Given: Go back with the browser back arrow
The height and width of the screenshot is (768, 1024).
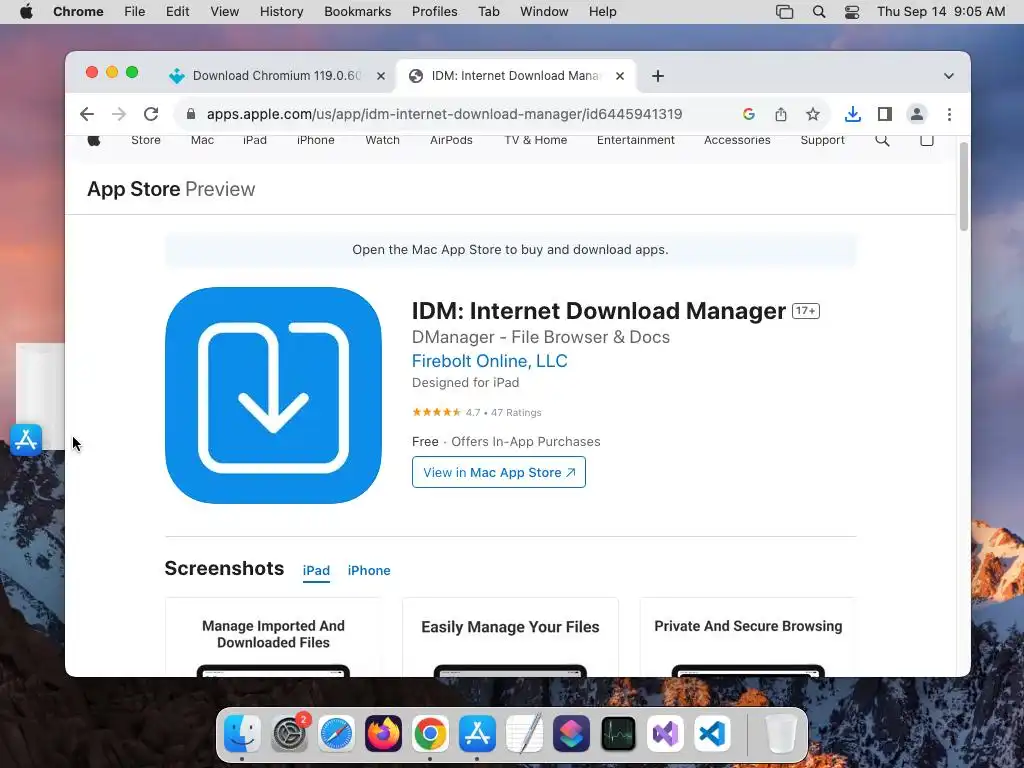Looking at the screenshot, I should point(87,114).
